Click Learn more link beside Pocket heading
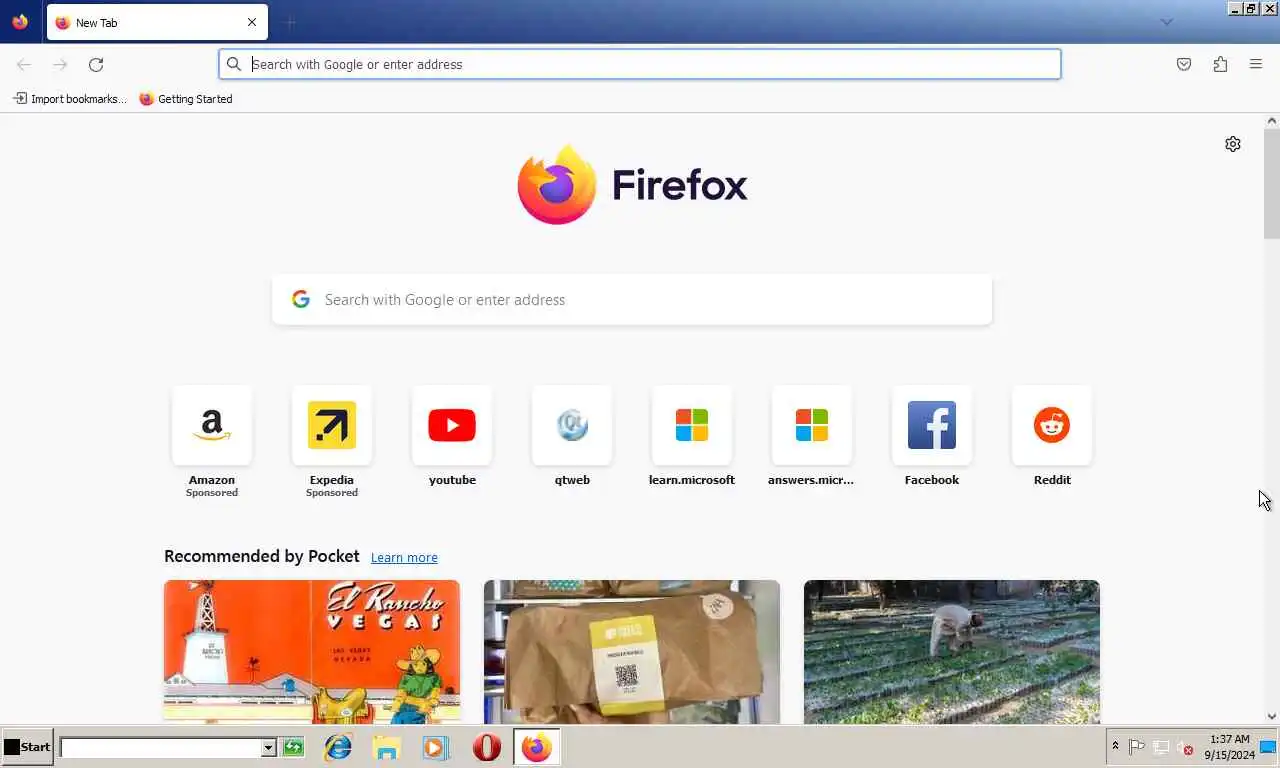Image resolution: width=1280 pixels, height=768 pixels. coord(404,558)
